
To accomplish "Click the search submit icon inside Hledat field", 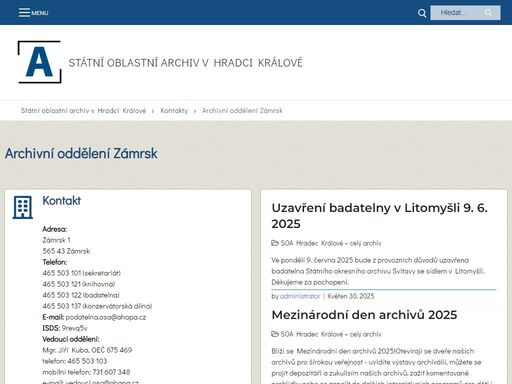I will point(488,13).
